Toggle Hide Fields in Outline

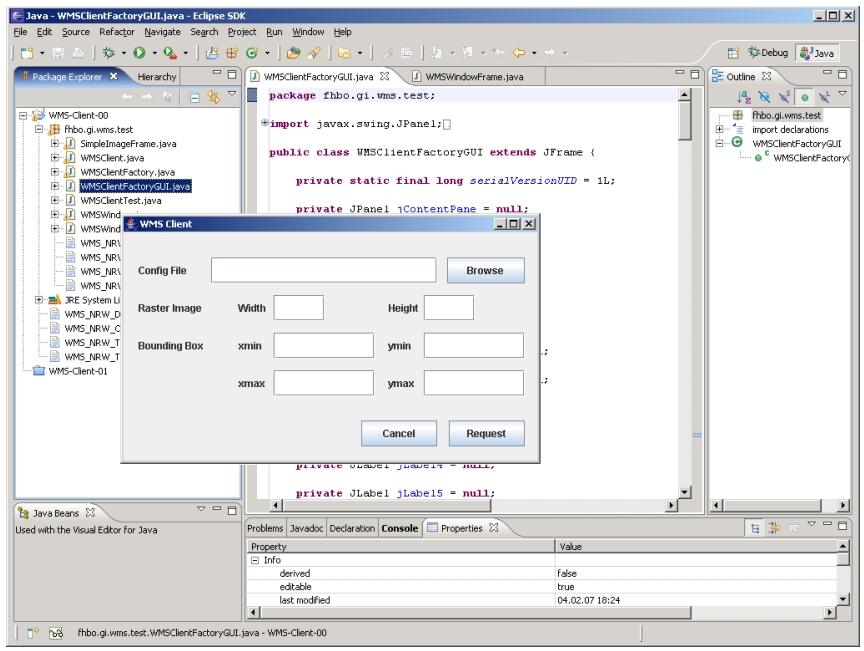[764, 98]
